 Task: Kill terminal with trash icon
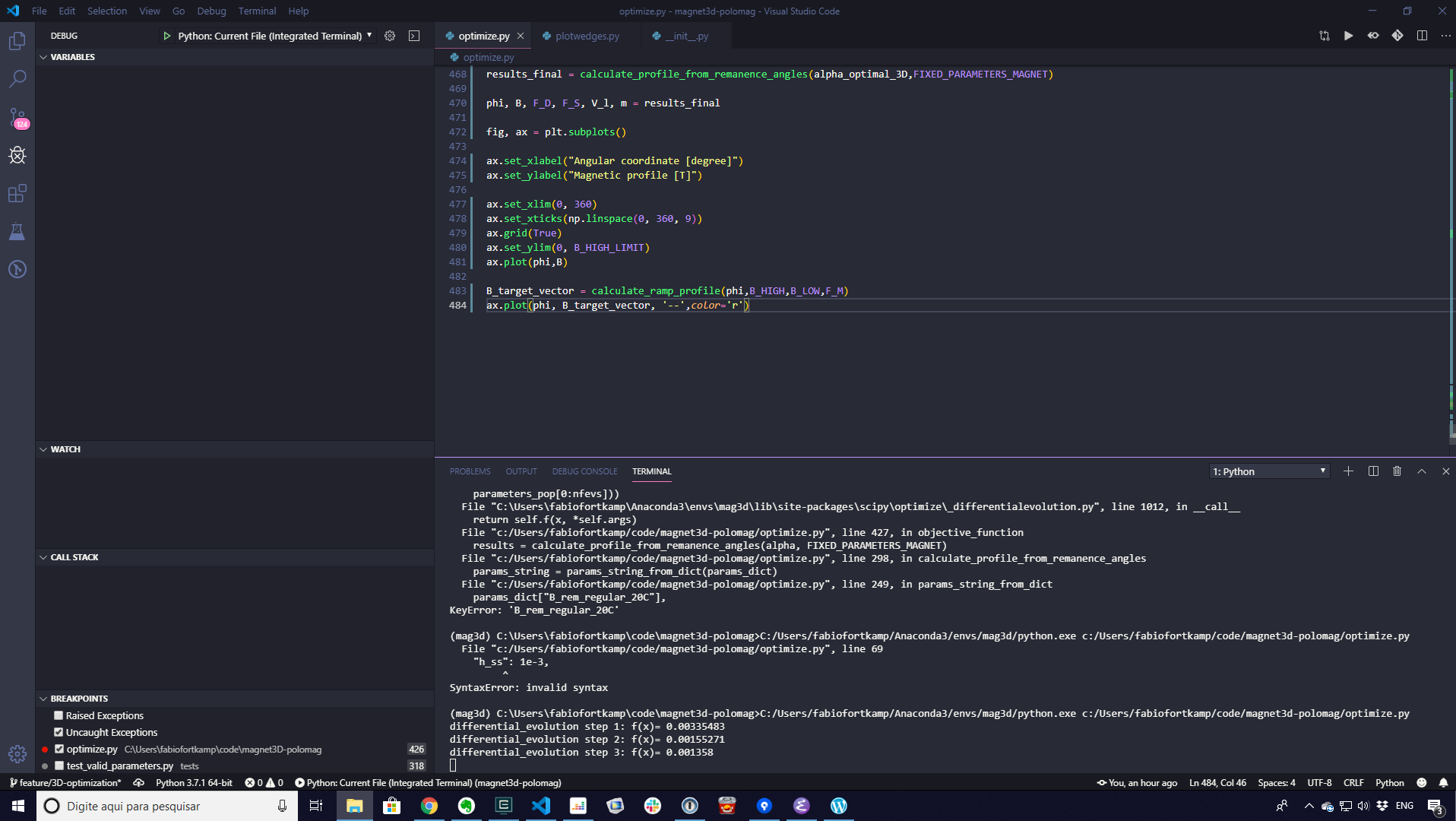click(x=1397, y=471)
